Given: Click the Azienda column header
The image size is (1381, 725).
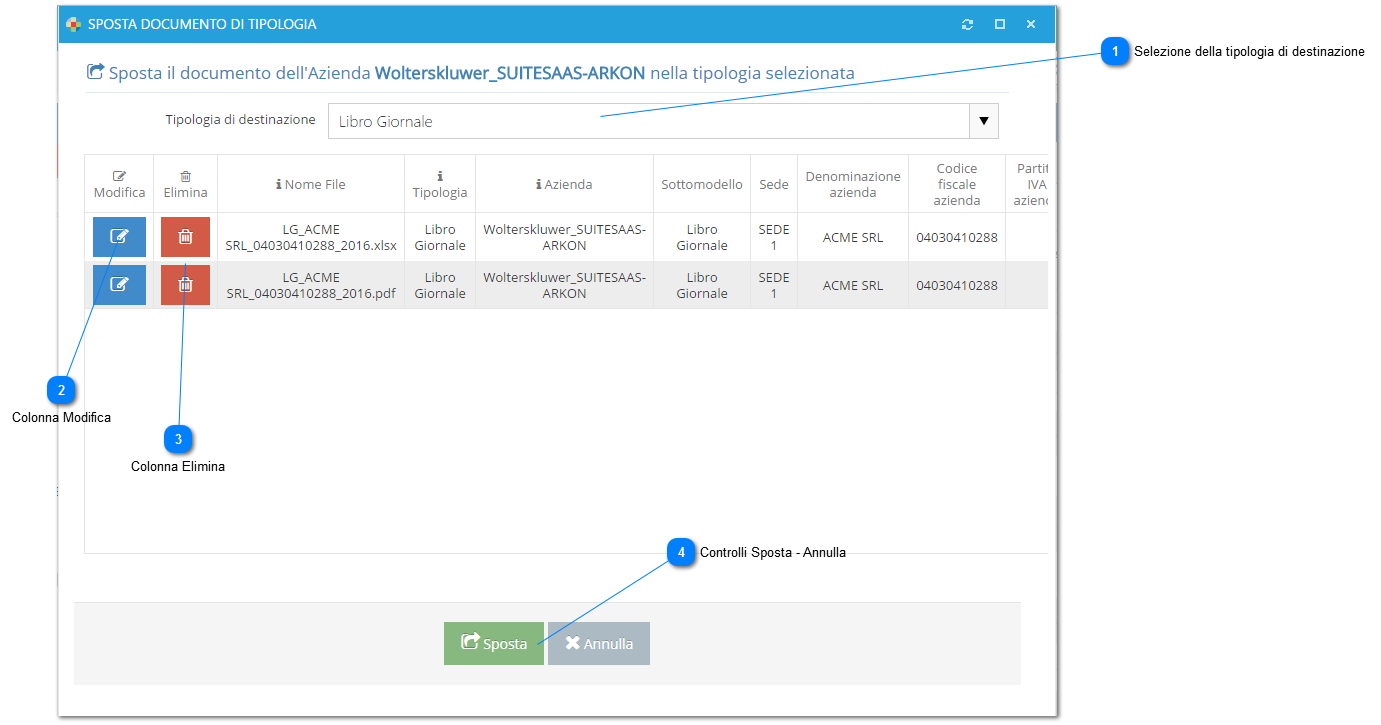Looking at the screenshot, I should click(564, 184).
